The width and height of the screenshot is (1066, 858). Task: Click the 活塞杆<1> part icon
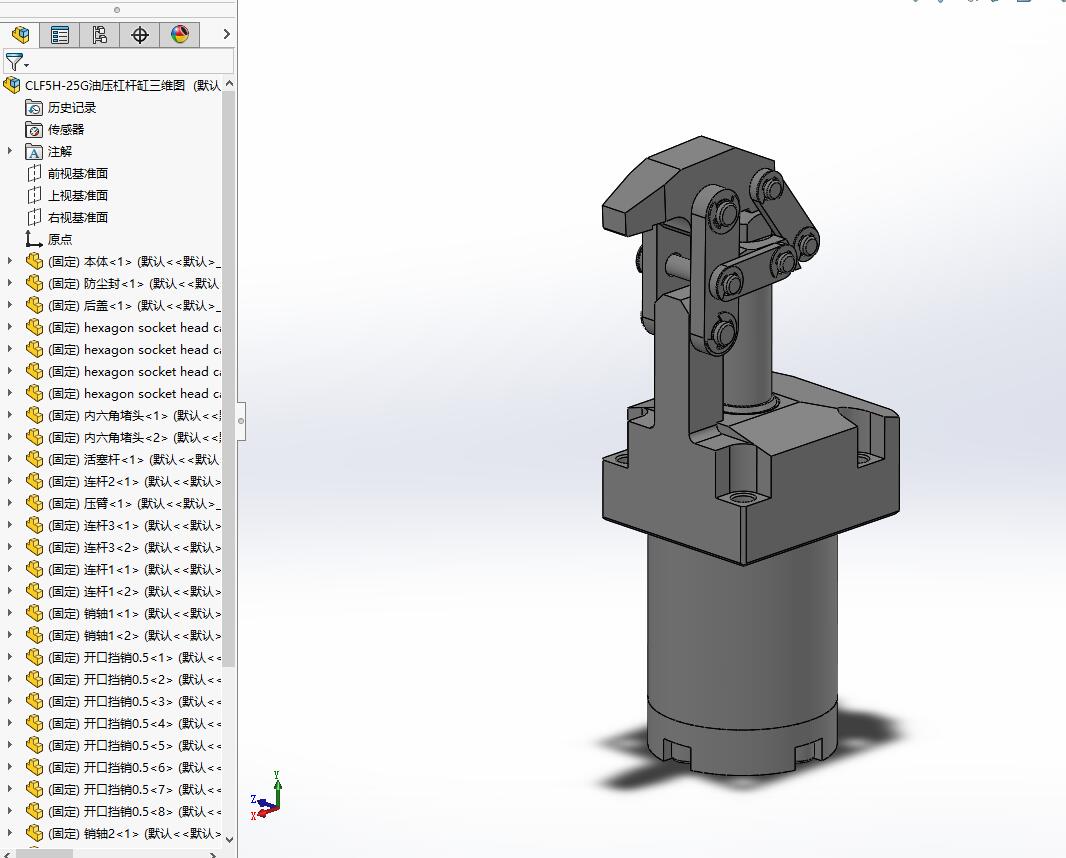click(34, 459)
